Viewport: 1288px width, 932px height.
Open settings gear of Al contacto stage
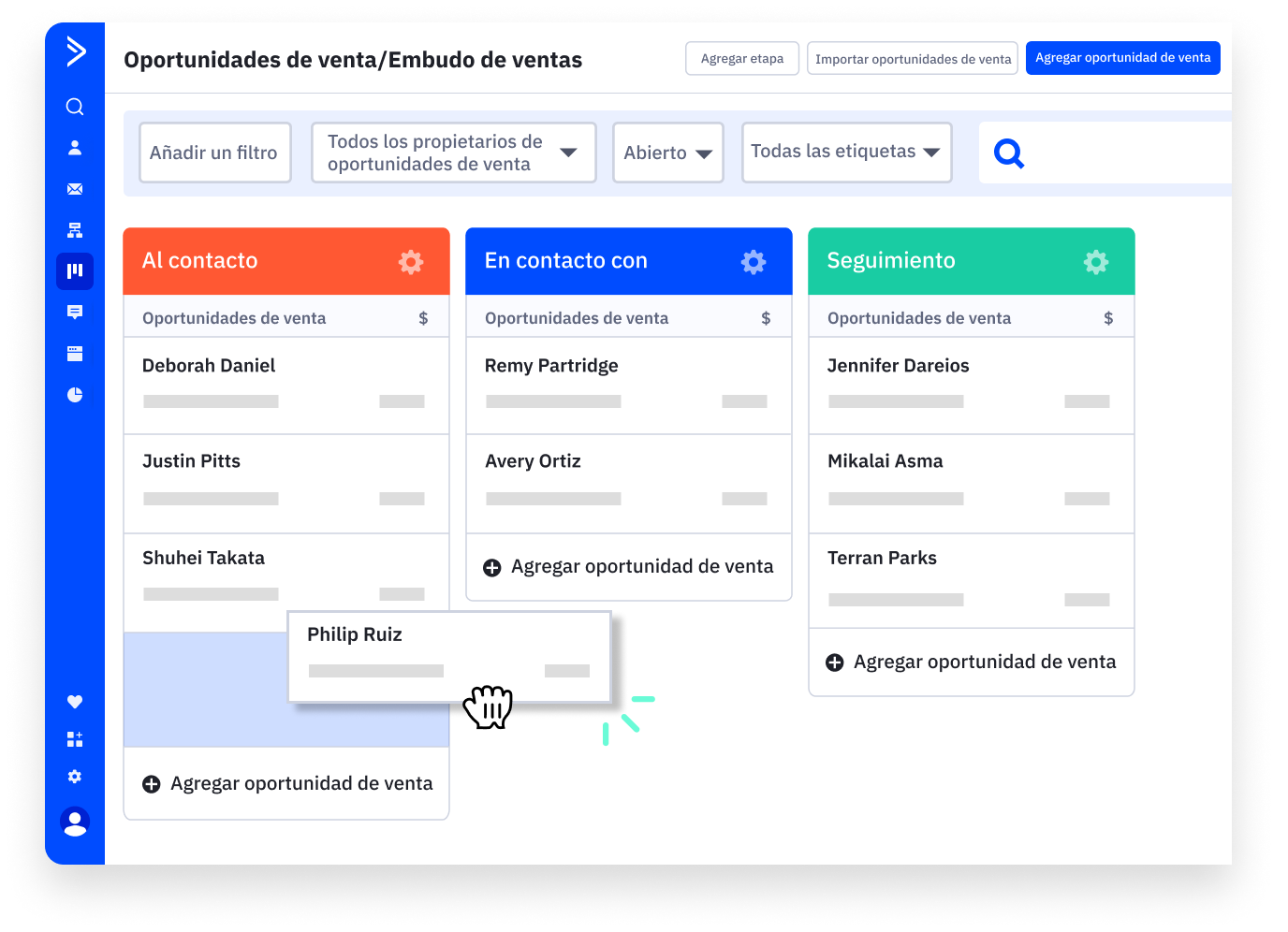[411, 261]
